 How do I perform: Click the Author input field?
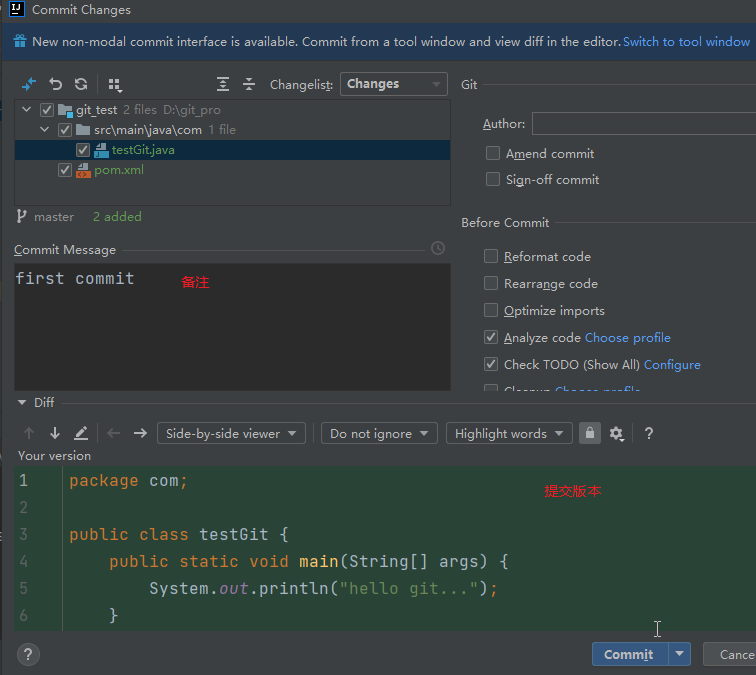pyautogui.click(x=644, y=123)
